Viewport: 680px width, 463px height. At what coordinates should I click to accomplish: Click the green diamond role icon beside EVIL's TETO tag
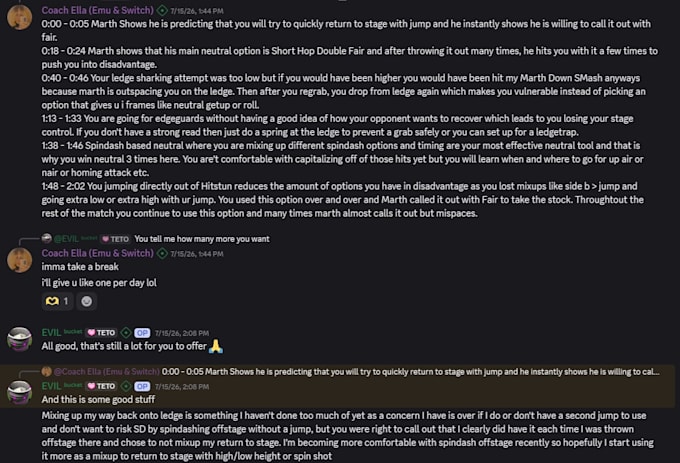126,333
